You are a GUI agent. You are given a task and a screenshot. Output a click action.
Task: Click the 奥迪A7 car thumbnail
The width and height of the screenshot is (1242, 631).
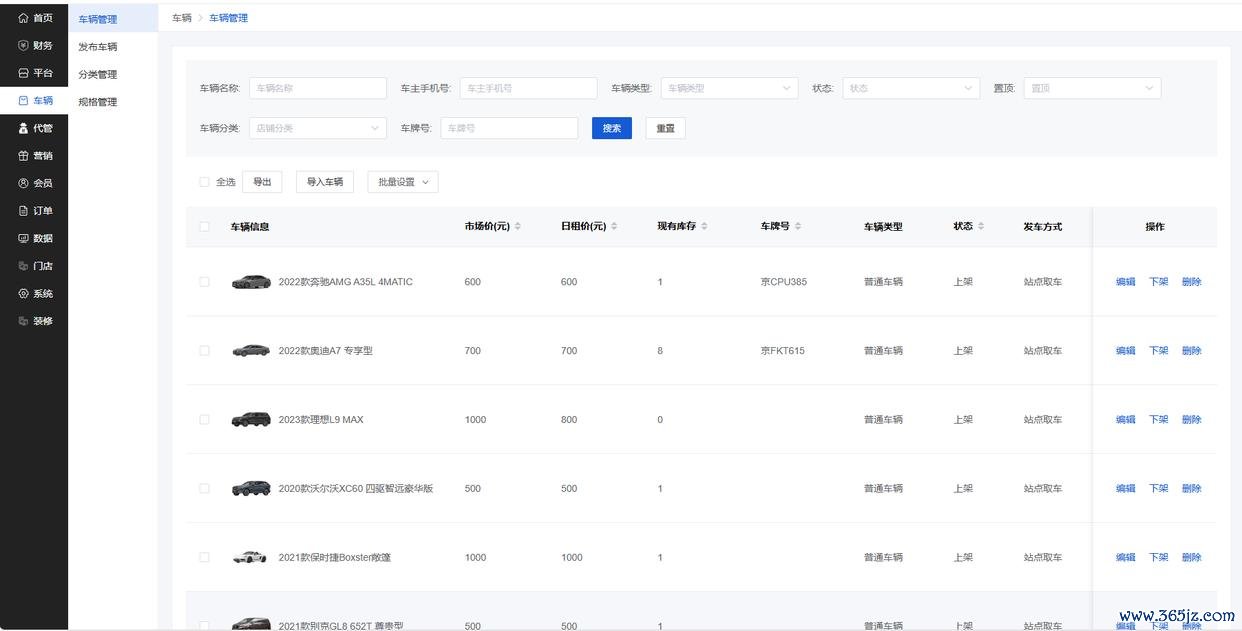[x=251, y=351]
